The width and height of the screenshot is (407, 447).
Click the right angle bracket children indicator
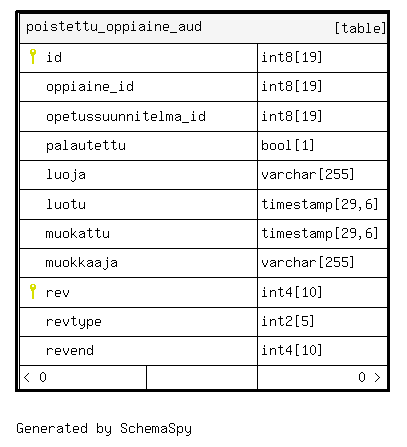click(x=377, y=377)
